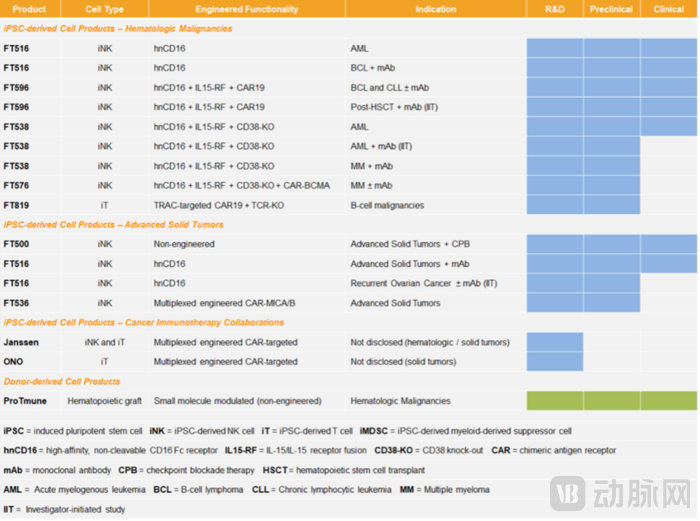Click the ONO collaboration row name
This screenshot has width=700, height=521.
tap(13, 362)
